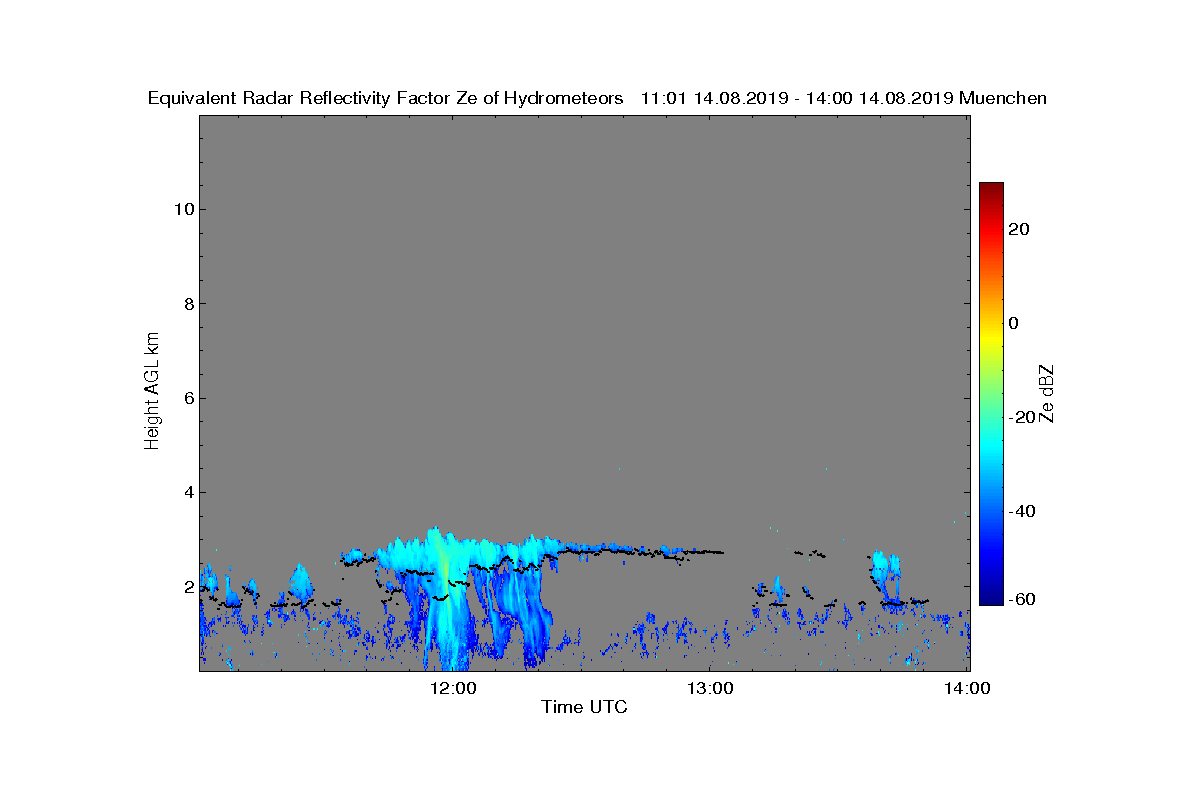This screenshot has width=1200, height=800.
Task: Click the 14:00 time axis label
Action: tap(968, 688)
